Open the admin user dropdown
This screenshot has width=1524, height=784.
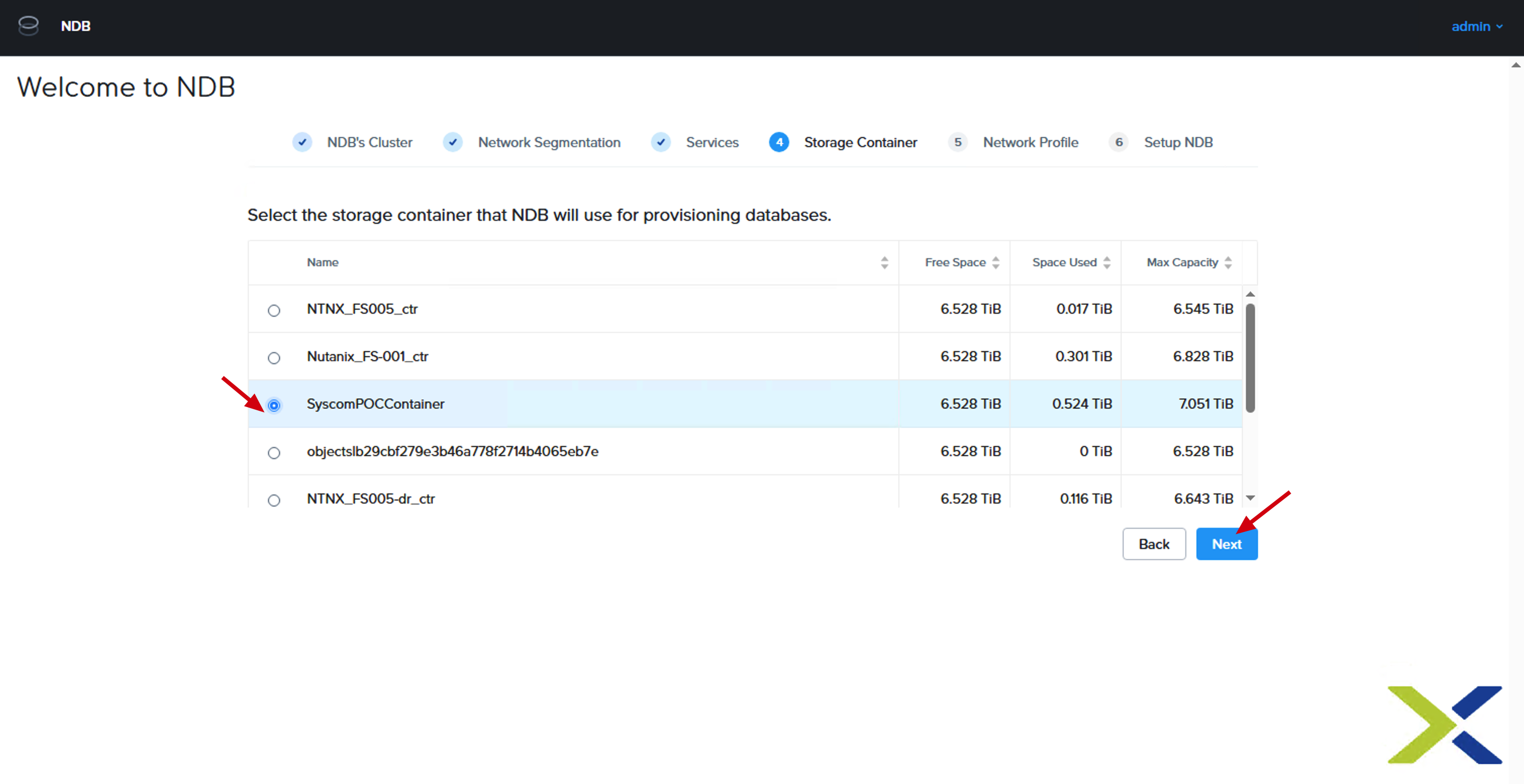tap(1477, 27)
